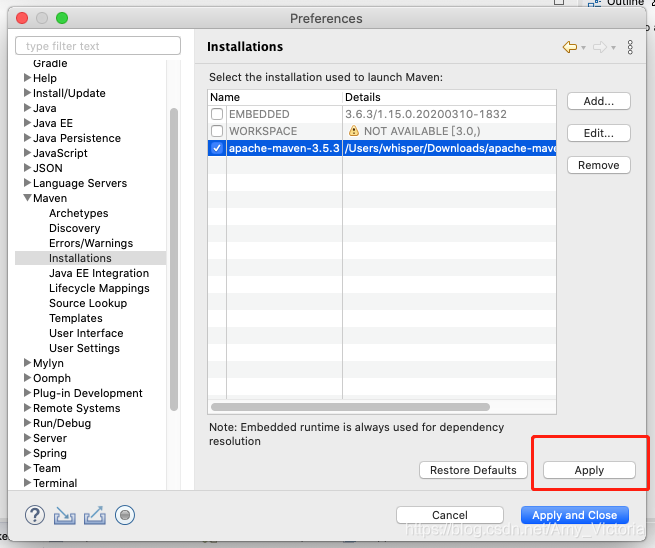Open the Help question mark icon

tap(35, 515)
